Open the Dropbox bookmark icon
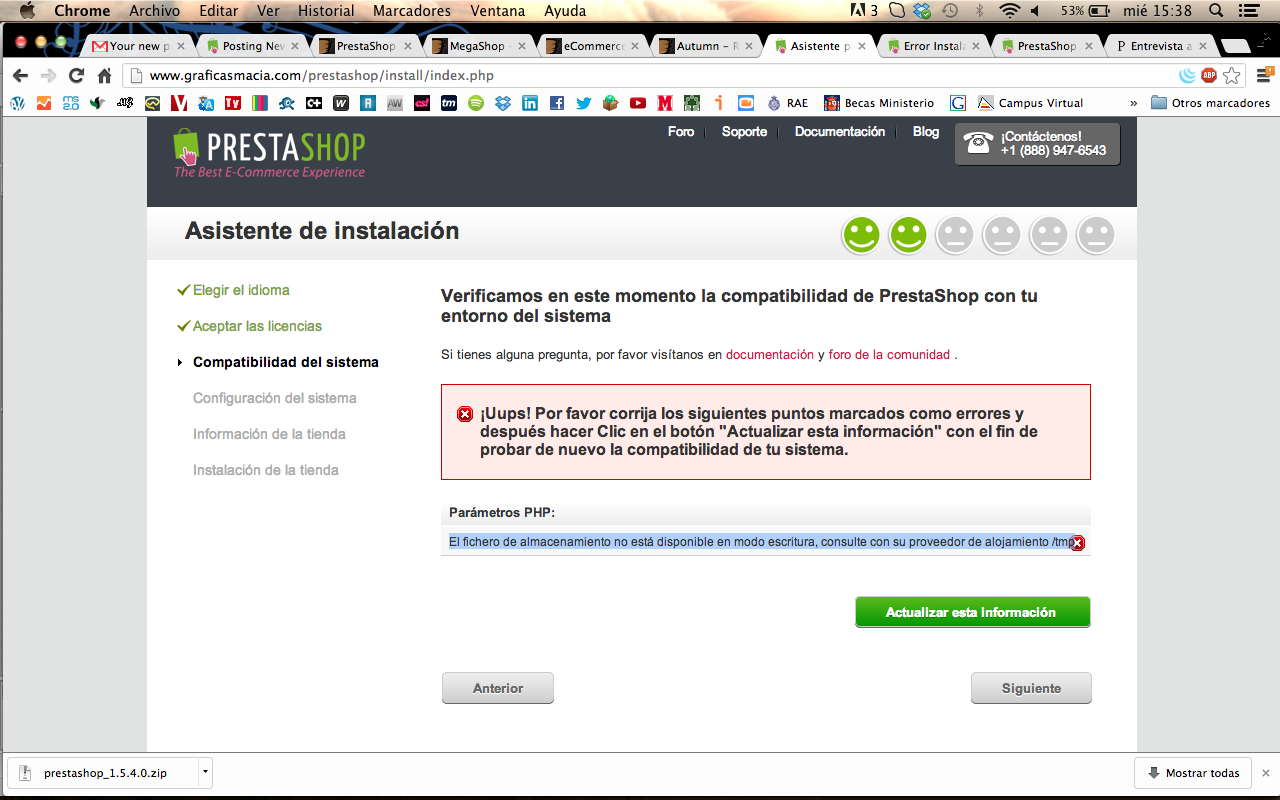This screenshot has height=800, width=1280. click(x=503, y=103)
